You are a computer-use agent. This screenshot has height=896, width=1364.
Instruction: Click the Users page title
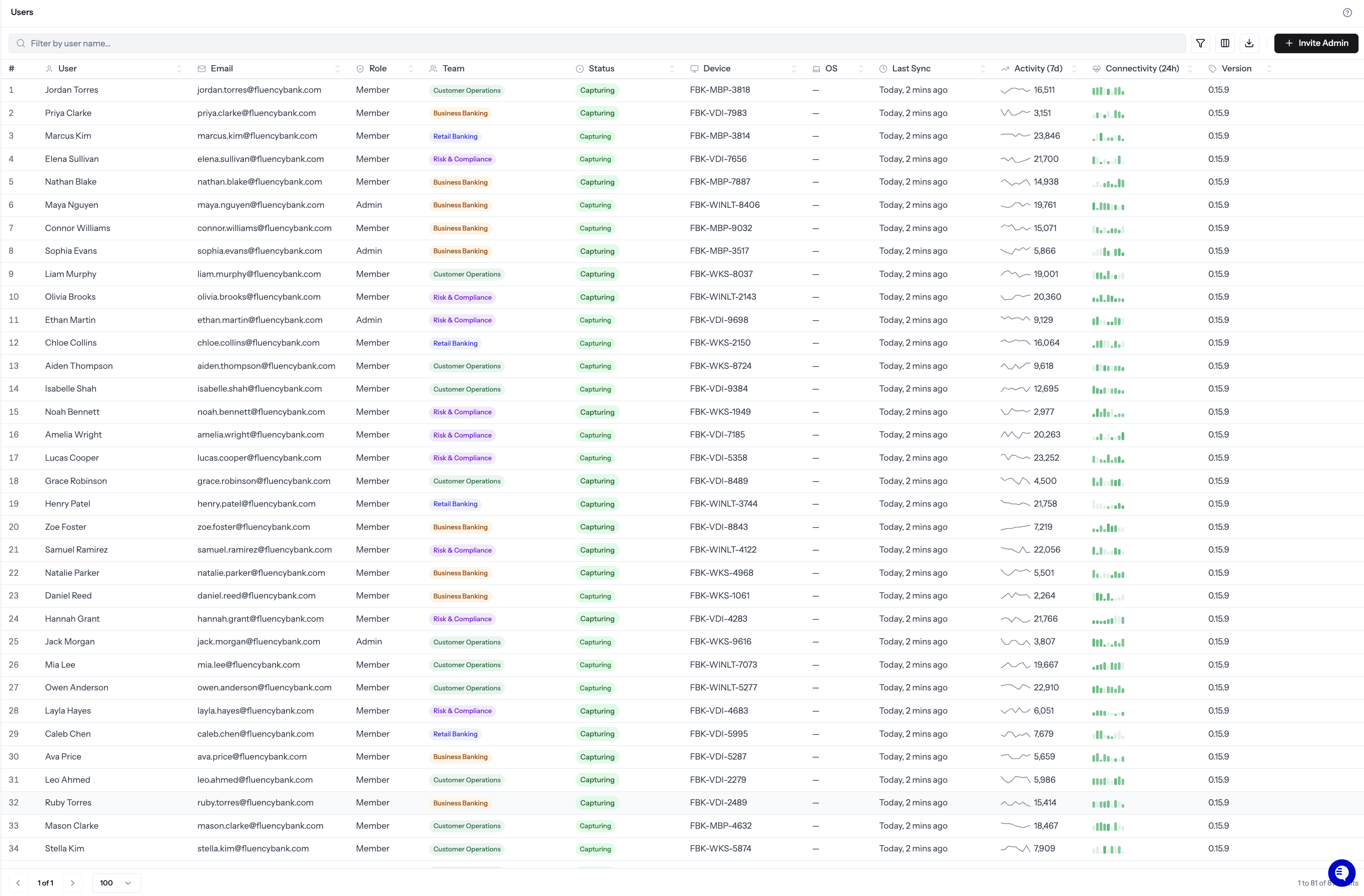[x=22, y=12]
